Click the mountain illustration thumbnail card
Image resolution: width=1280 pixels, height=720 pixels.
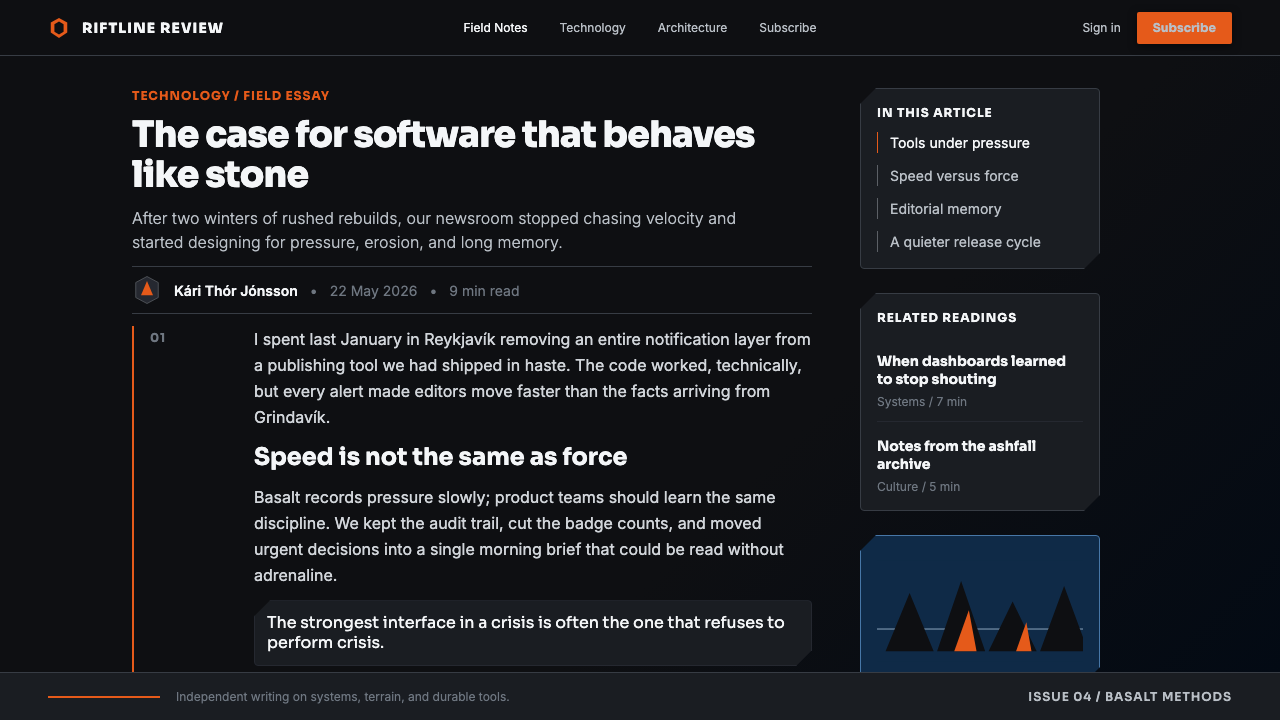point(980,603)
